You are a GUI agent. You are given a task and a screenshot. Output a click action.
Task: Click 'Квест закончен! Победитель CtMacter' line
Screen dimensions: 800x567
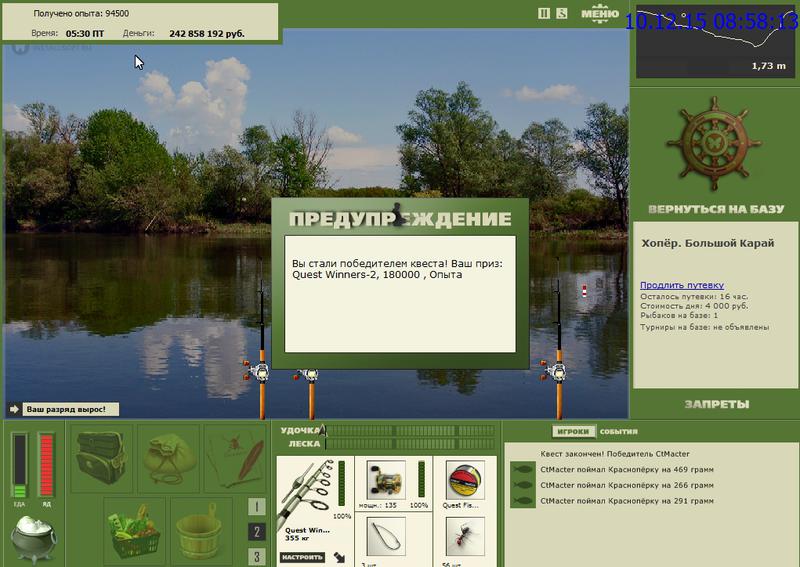point(615,454)
